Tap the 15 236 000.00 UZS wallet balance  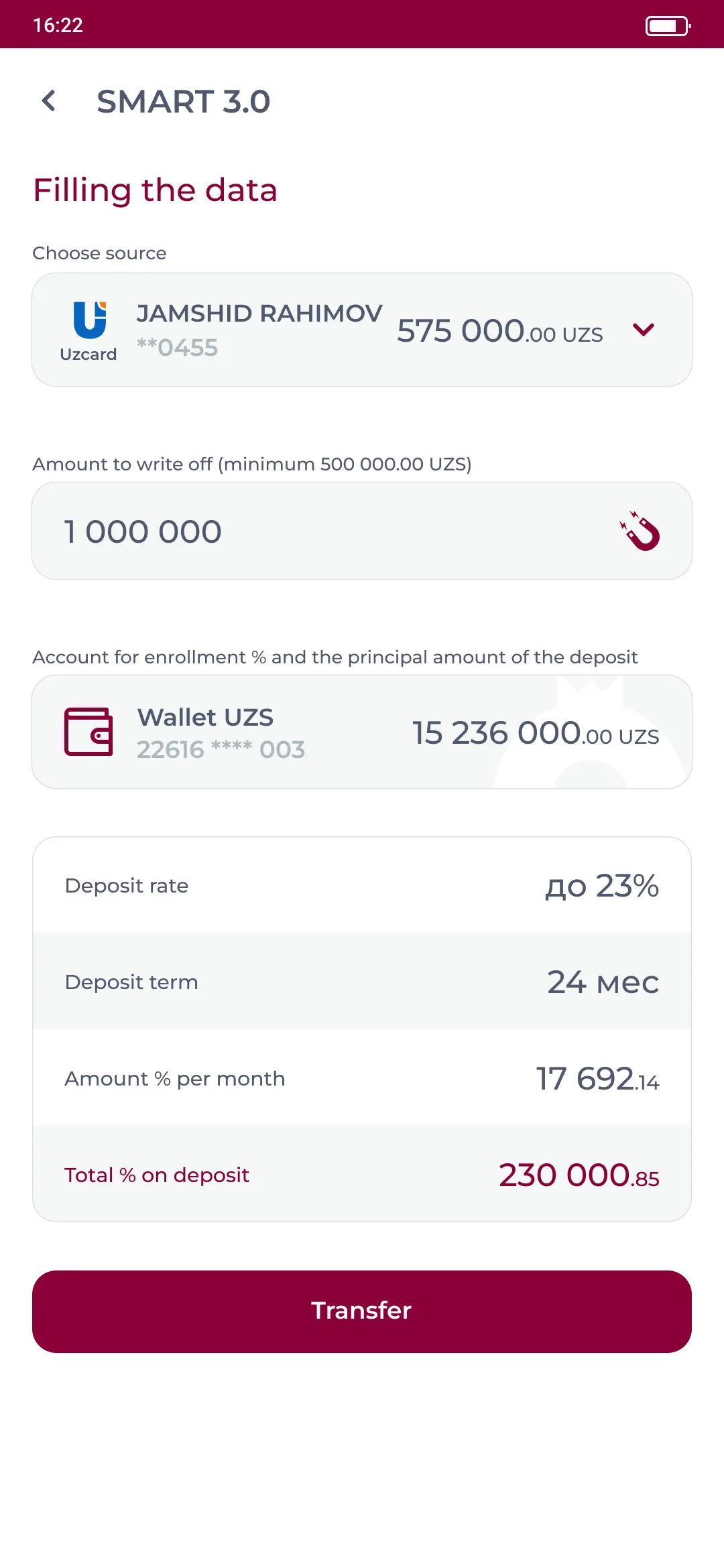click(x=535, y=733)
